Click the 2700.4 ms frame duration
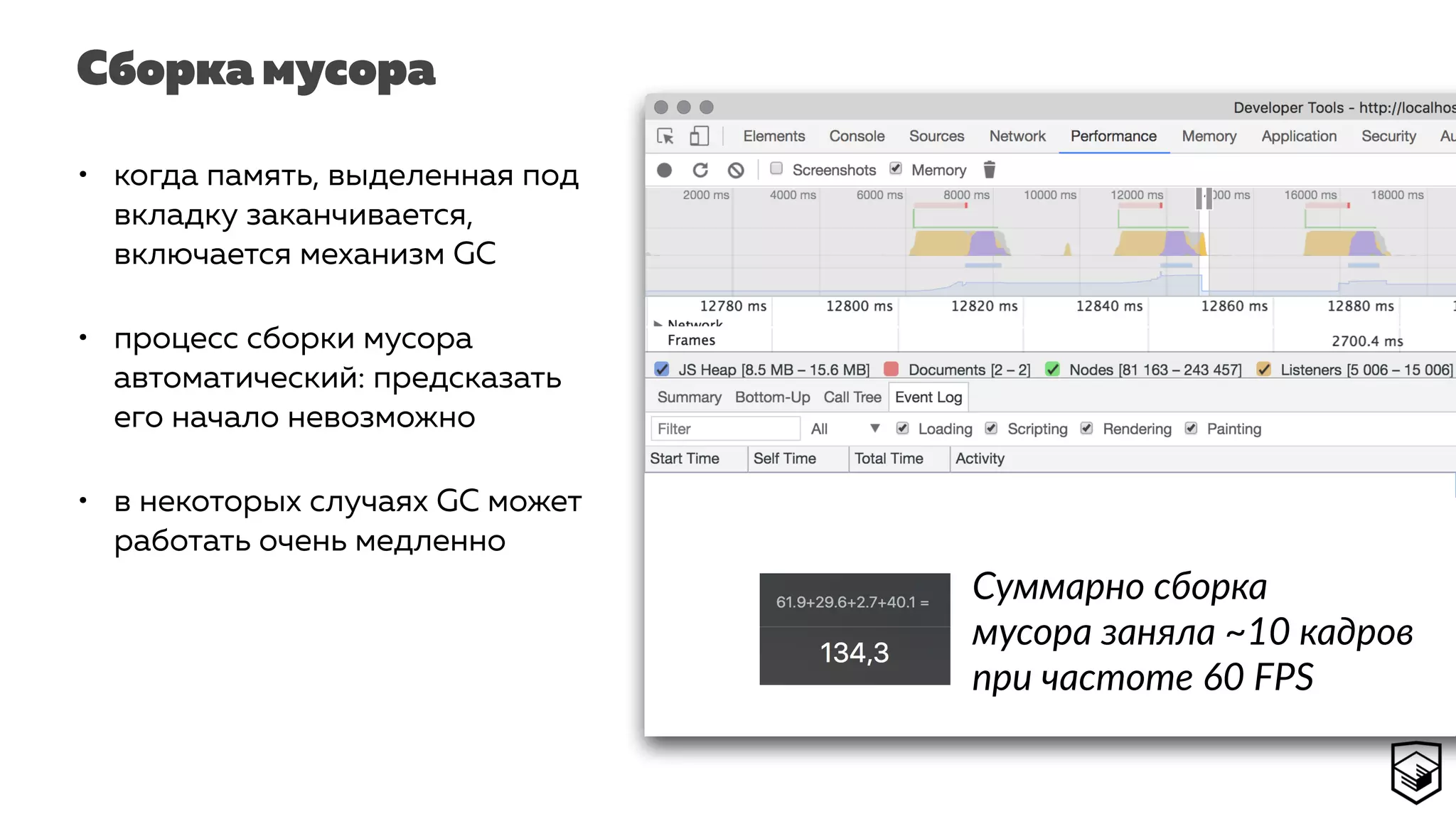This screenshot has height=819, width=1456. pyautogui.click(x=1367, y=341)
